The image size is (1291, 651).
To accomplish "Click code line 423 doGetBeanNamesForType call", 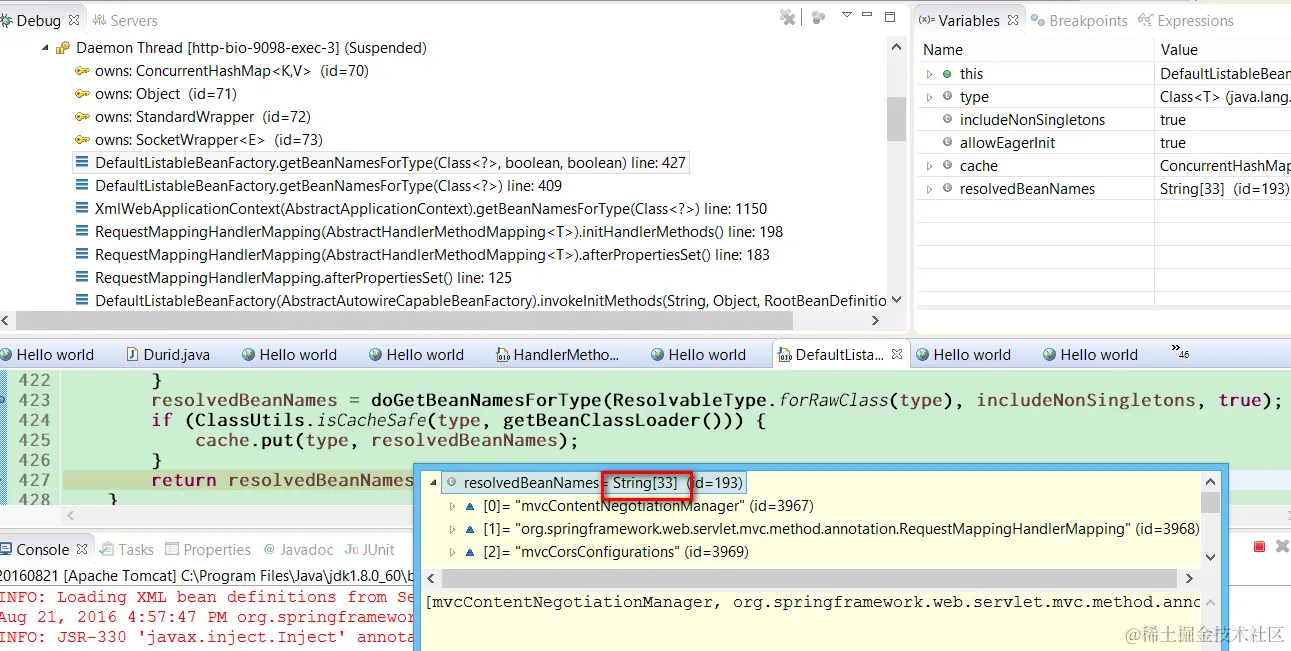I will coord(717,400).
